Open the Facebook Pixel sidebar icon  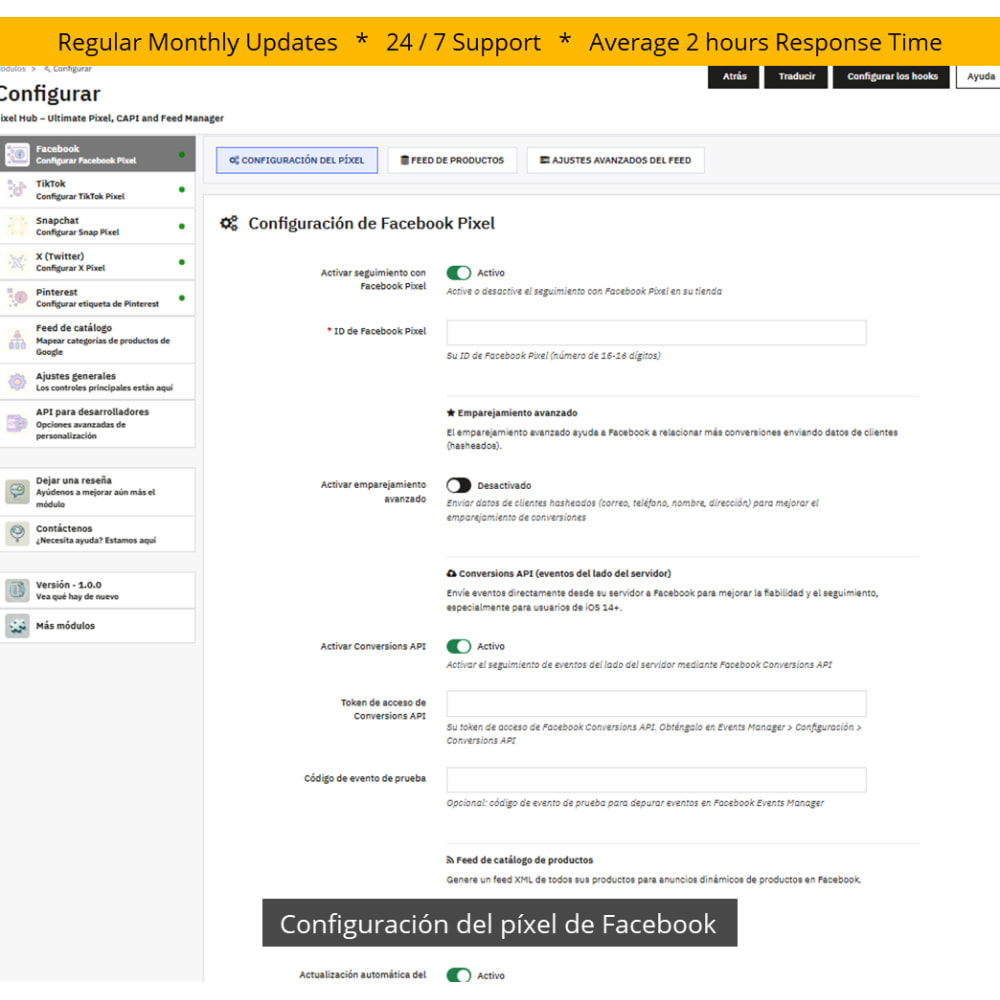click(17, 154)
